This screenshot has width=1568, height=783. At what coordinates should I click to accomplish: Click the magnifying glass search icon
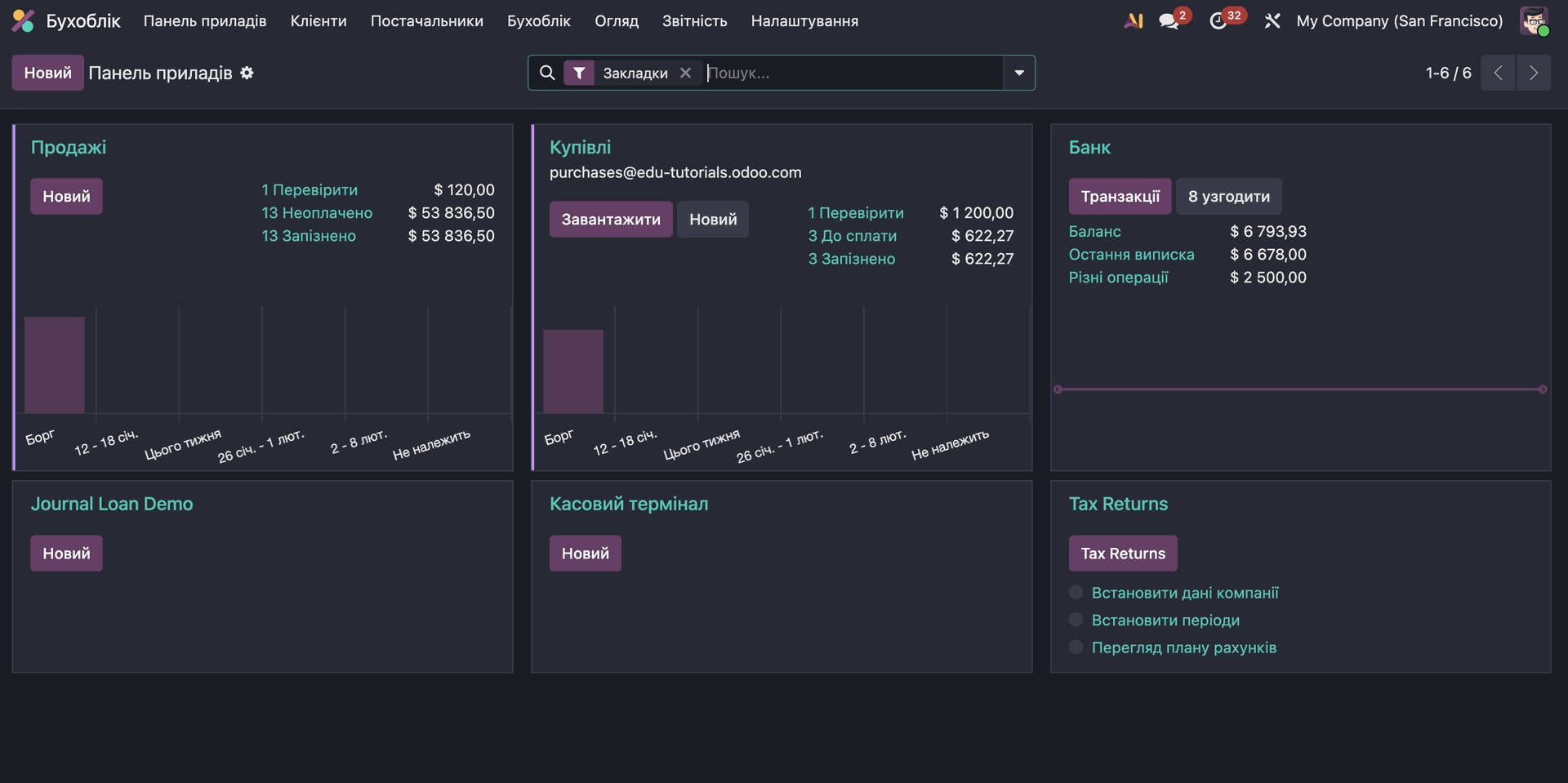547,73
